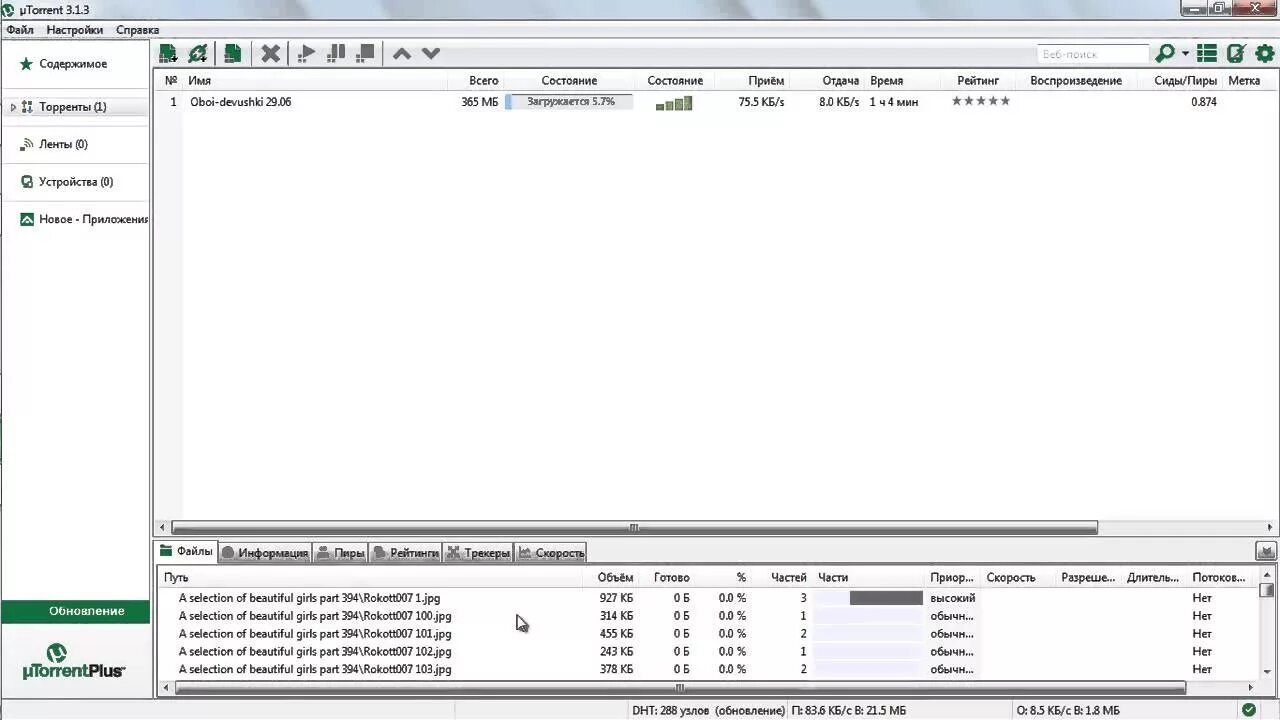
Task: Click the Загружается 5.7% progress bar
Action: pos(569,102)
